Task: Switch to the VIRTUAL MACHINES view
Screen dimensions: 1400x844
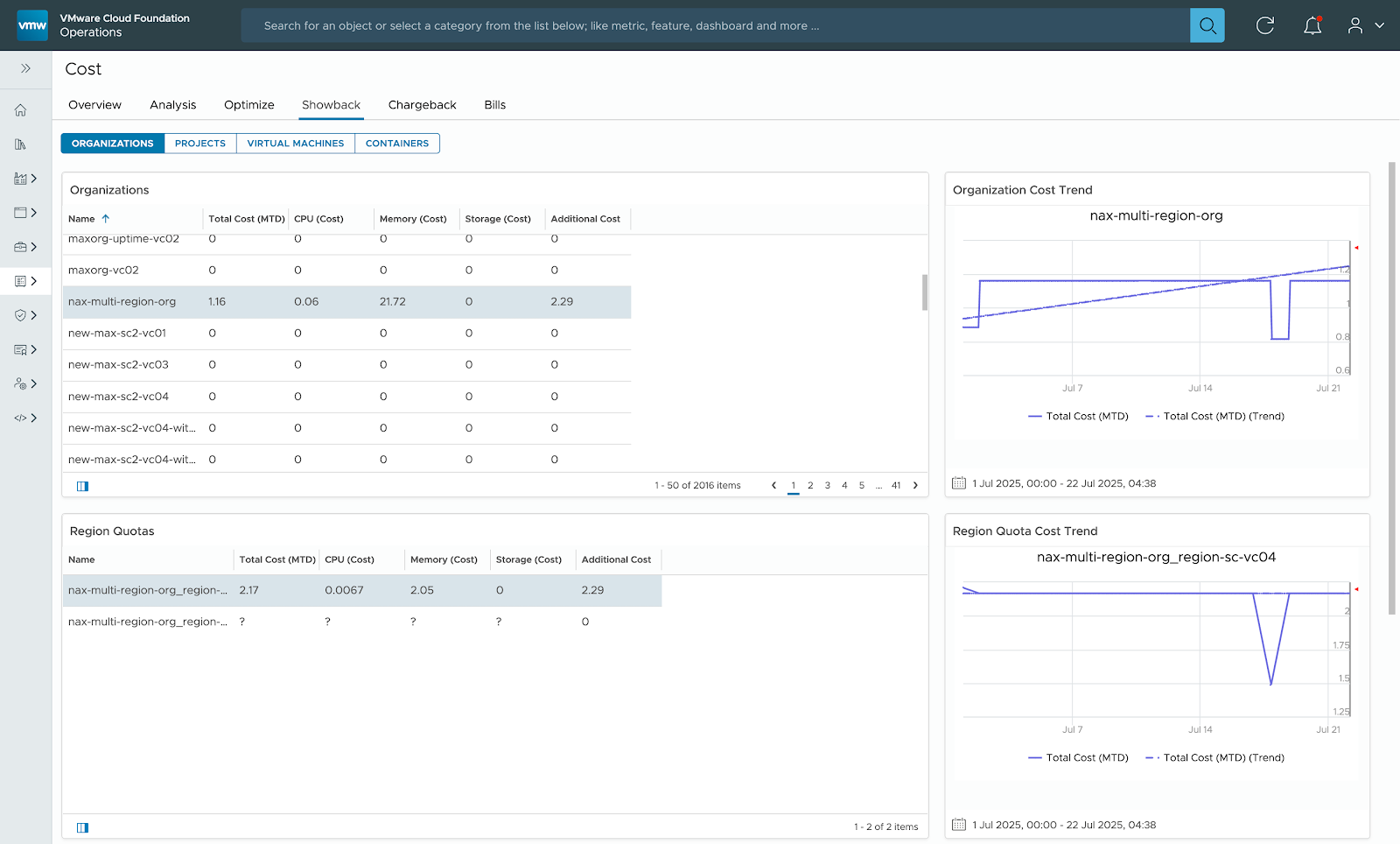Action: click(295, 143)
